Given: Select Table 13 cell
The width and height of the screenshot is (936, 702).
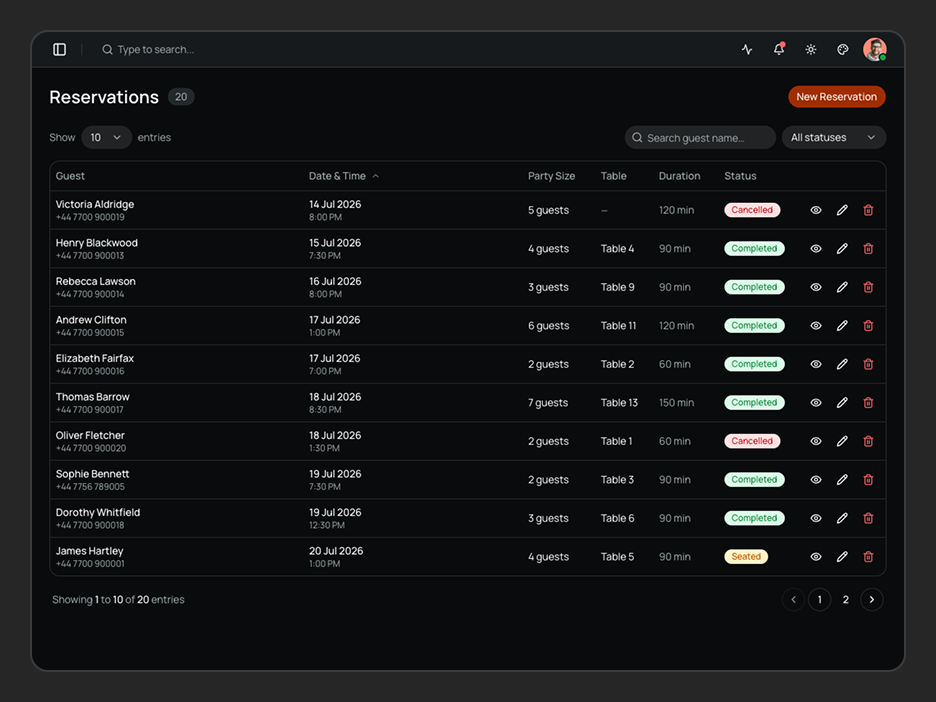Looking at the screenshot, I should [x=619, y=402].
